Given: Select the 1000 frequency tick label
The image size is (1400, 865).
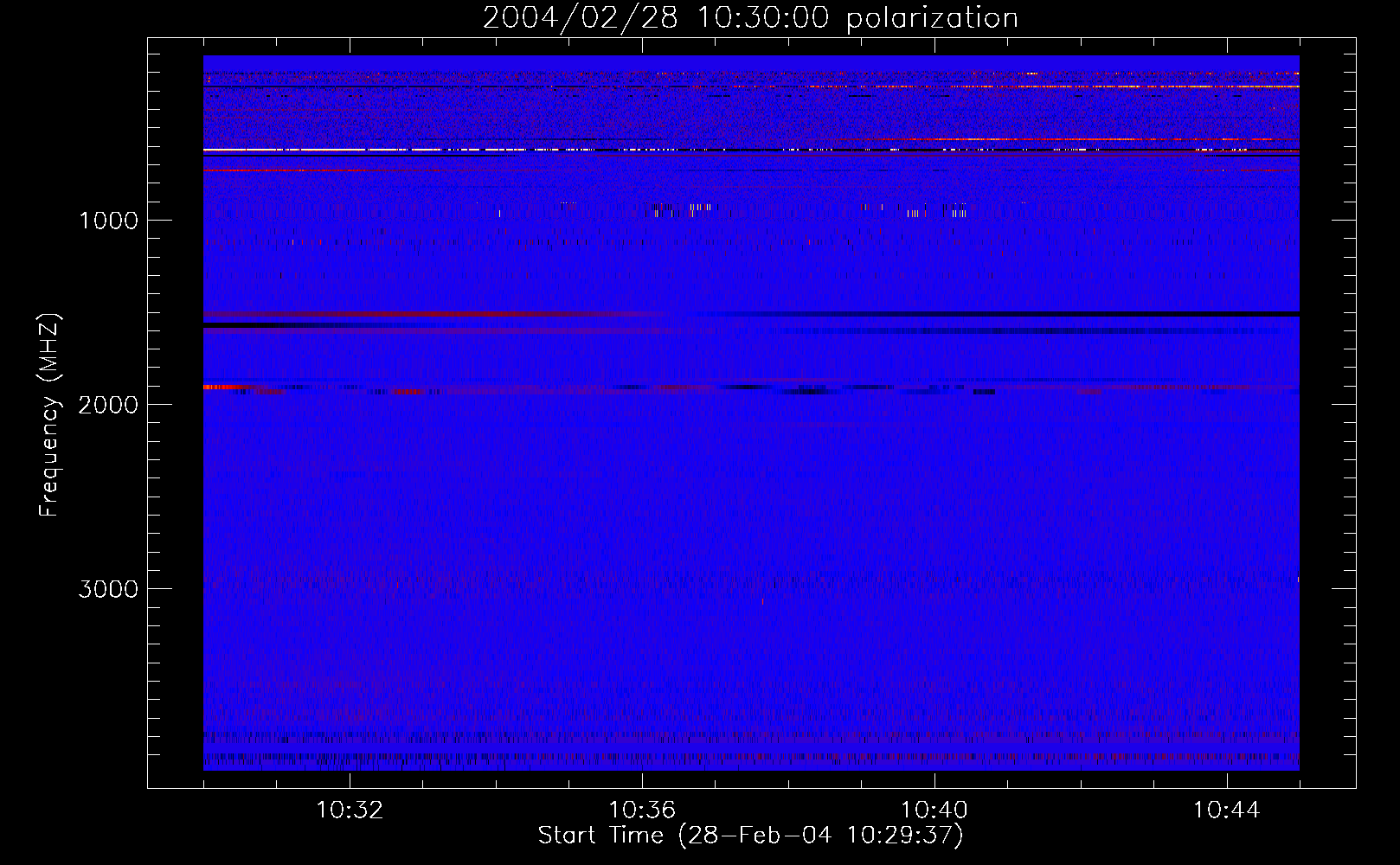Looking at the screenshot, I should (x=108, y=221).
